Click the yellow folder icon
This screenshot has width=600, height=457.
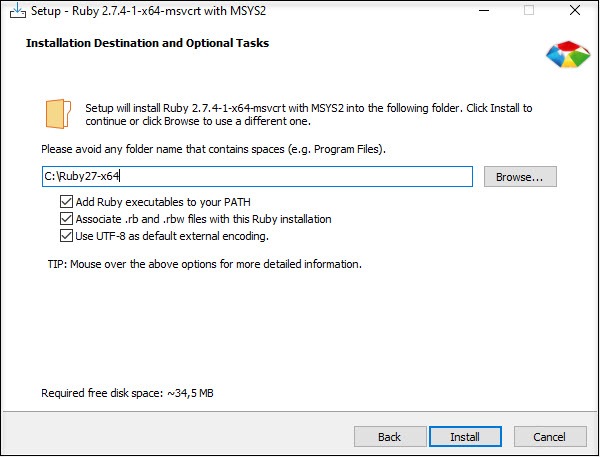tap(58, 112)
